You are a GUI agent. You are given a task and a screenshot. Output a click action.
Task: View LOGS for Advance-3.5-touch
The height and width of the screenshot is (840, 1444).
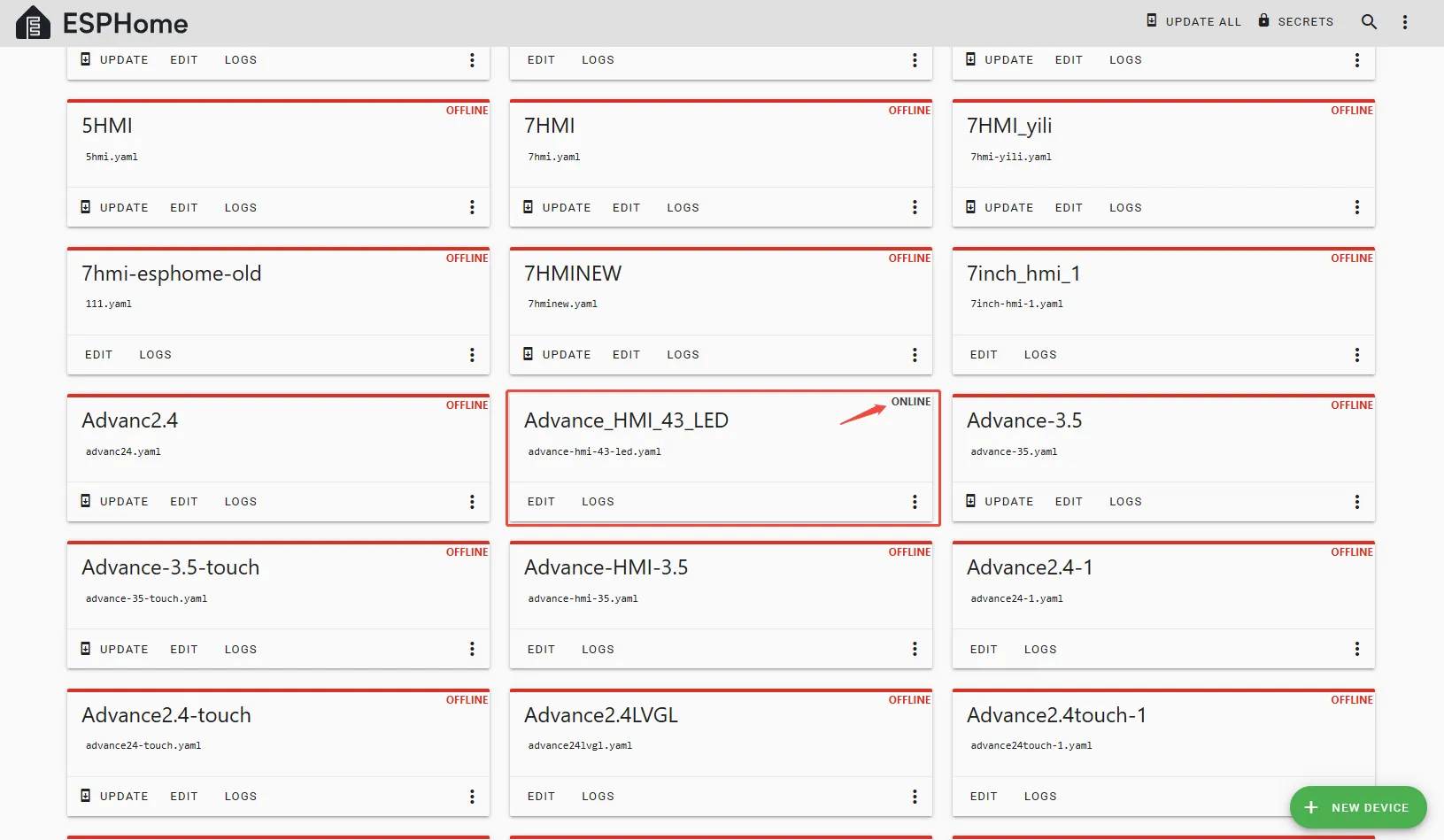point(240,649)
